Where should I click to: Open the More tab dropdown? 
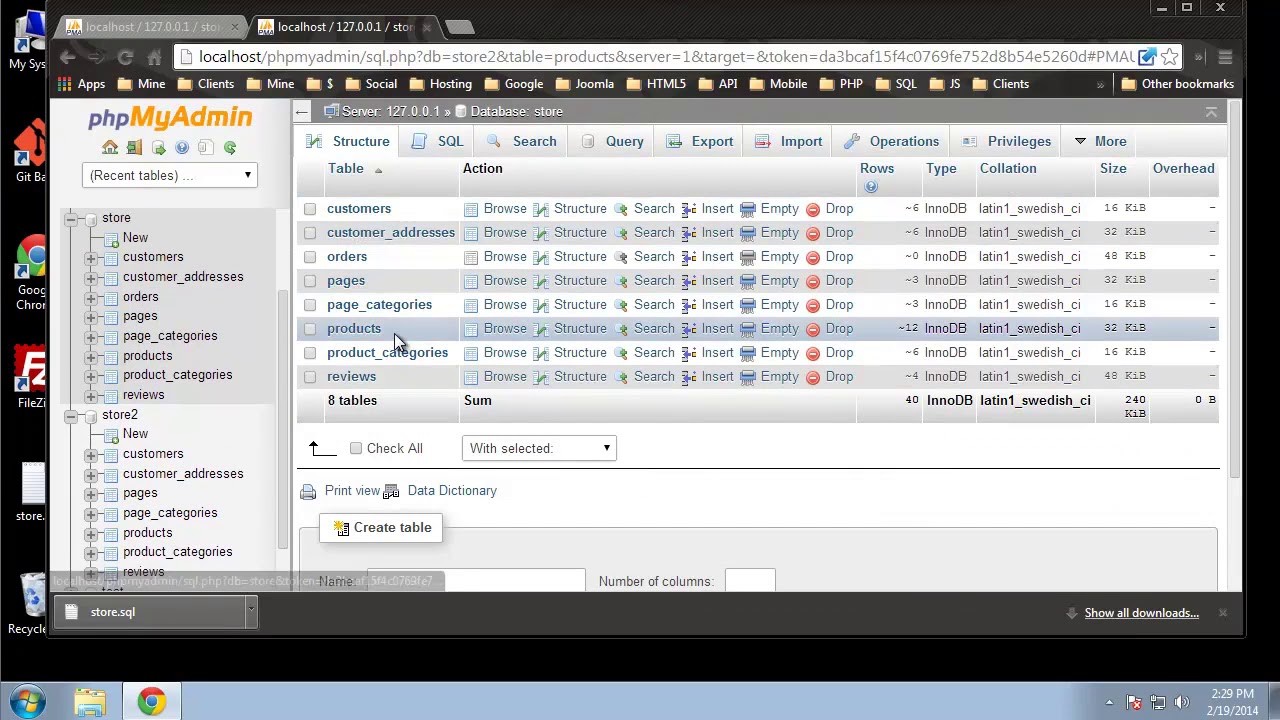1100,142
